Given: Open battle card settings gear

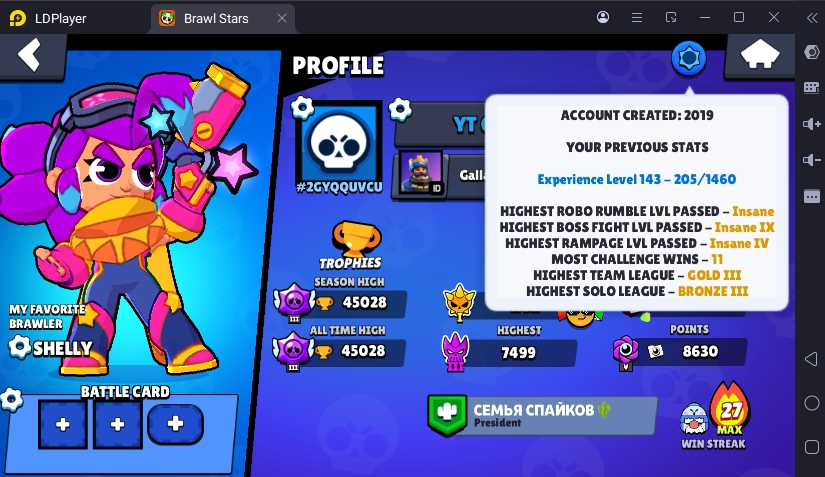Looking at the screenshot, I should (x=11, y=400).
